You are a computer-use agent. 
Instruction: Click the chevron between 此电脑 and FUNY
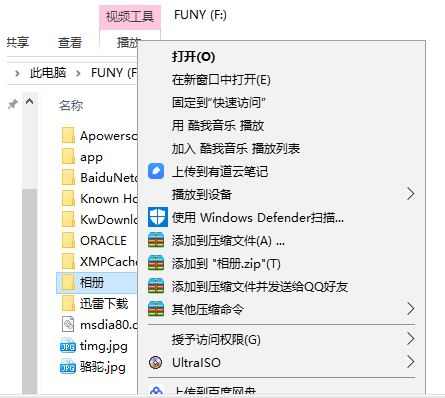coord(79,73)
